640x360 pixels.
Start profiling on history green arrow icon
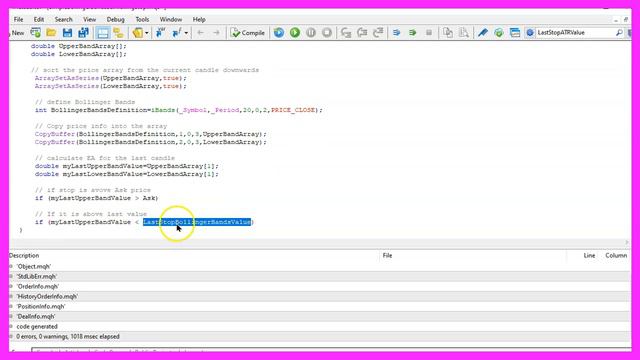413,33
